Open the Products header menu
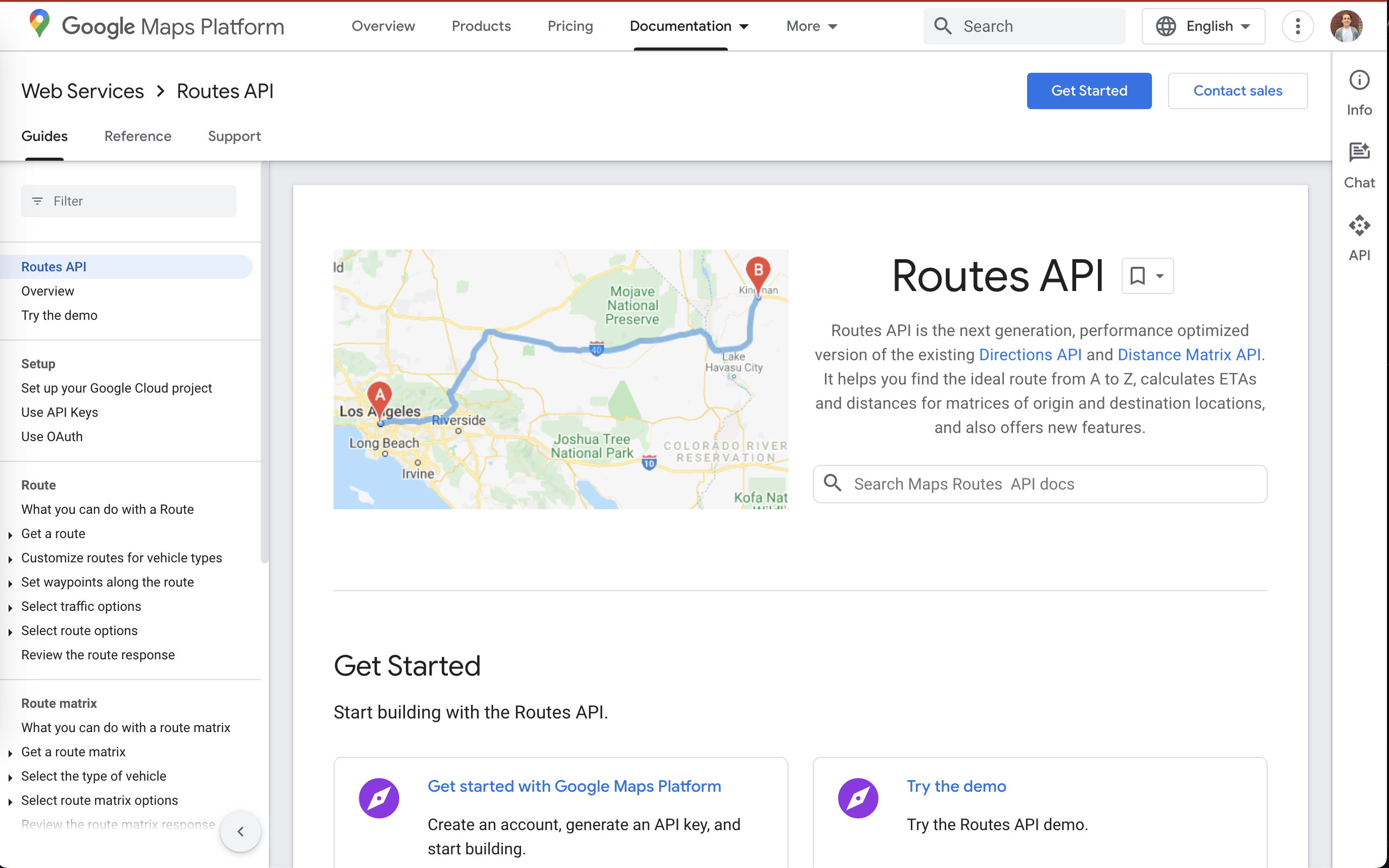 click(x=481, y=26)
